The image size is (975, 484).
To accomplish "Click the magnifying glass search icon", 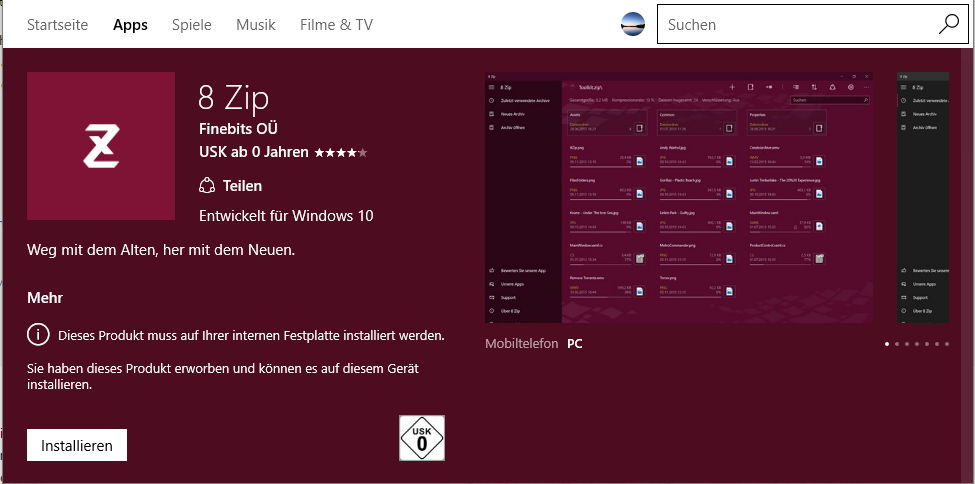I will point(950,24).
